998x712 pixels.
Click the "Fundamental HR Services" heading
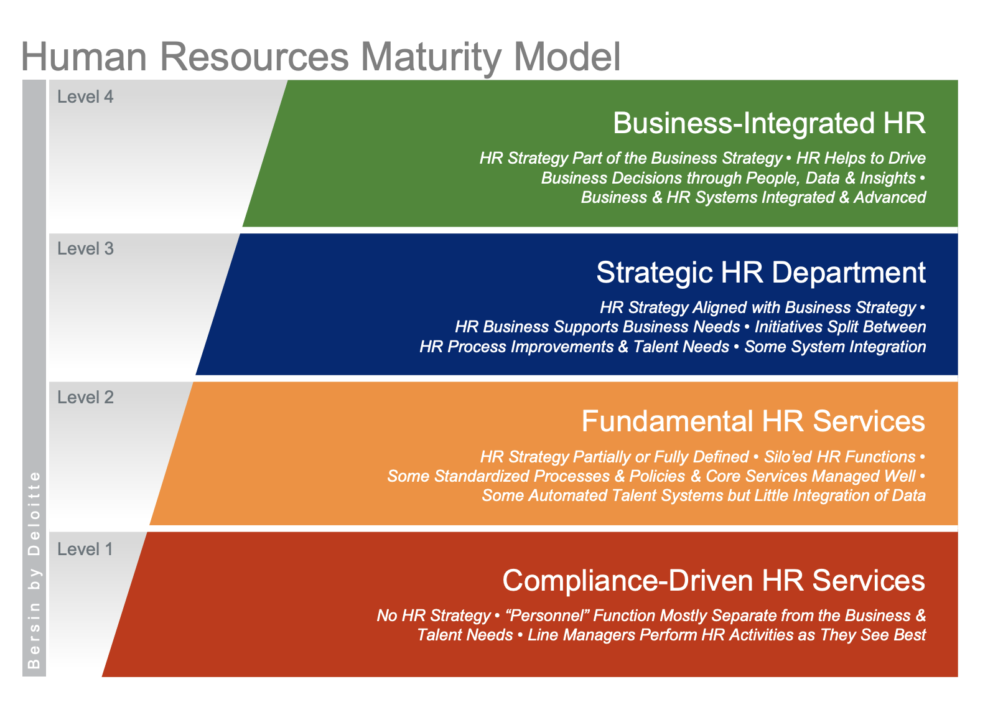[753, 419]
